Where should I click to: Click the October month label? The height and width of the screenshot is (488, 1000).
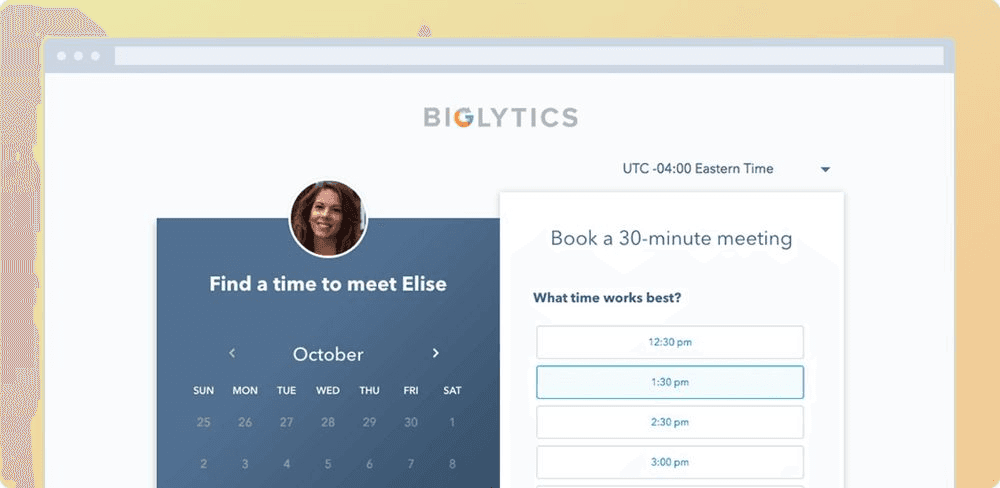pyautogui.click(x=328, y=354)
